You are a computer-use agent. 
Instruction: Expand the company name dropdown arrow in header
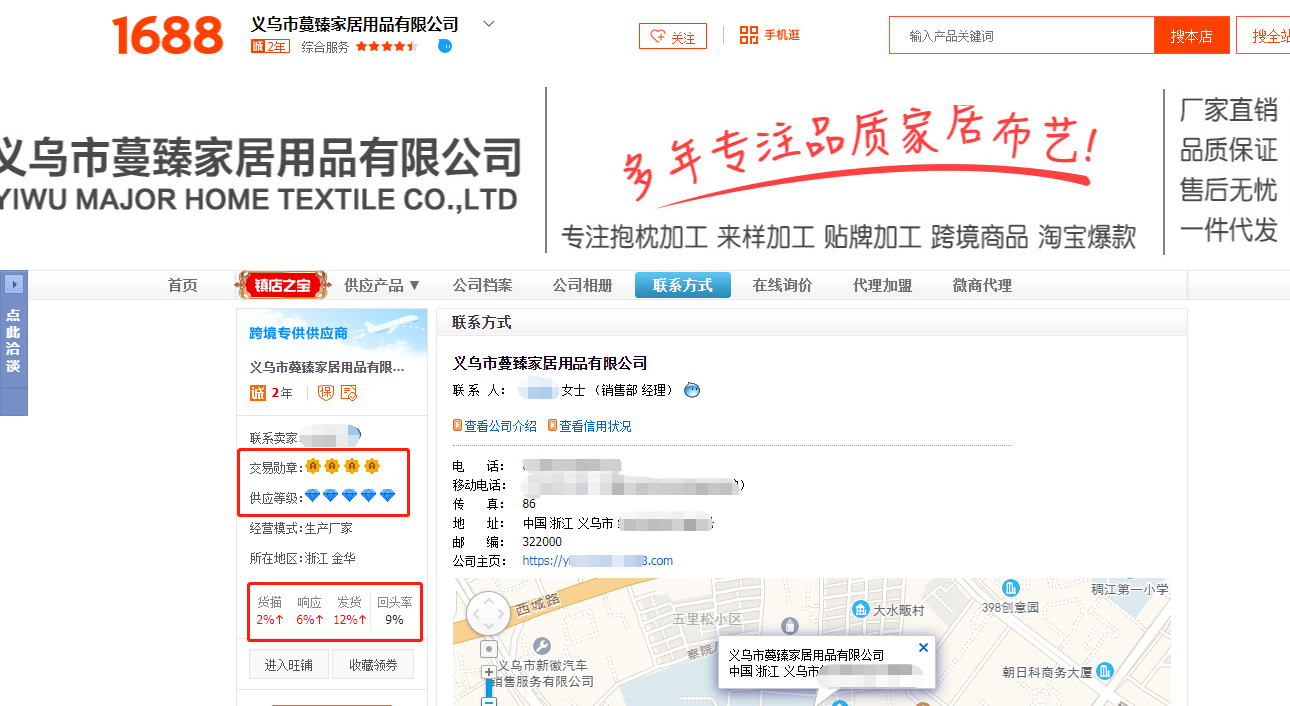(x=489, y=24)
